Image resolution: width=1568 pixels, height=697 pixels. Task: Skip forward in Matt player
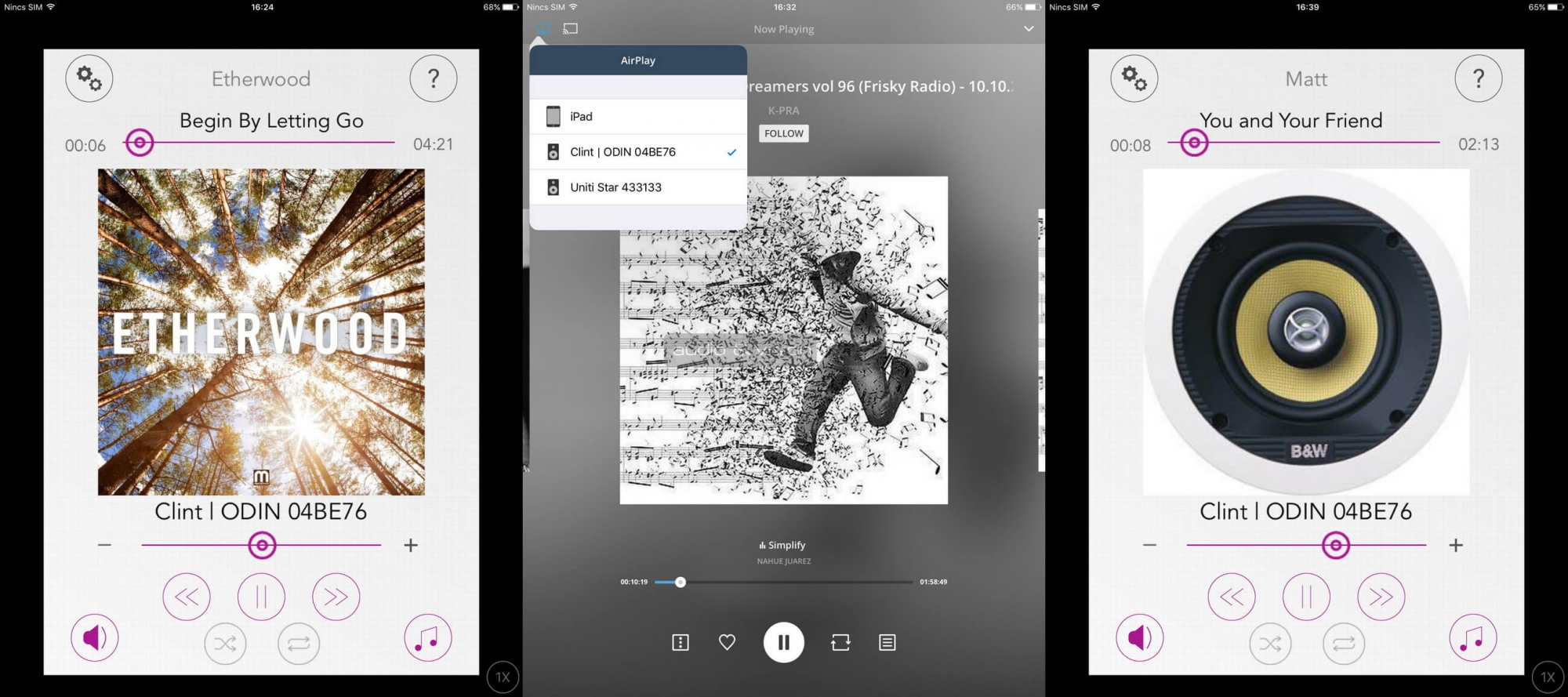point(1381,597)
